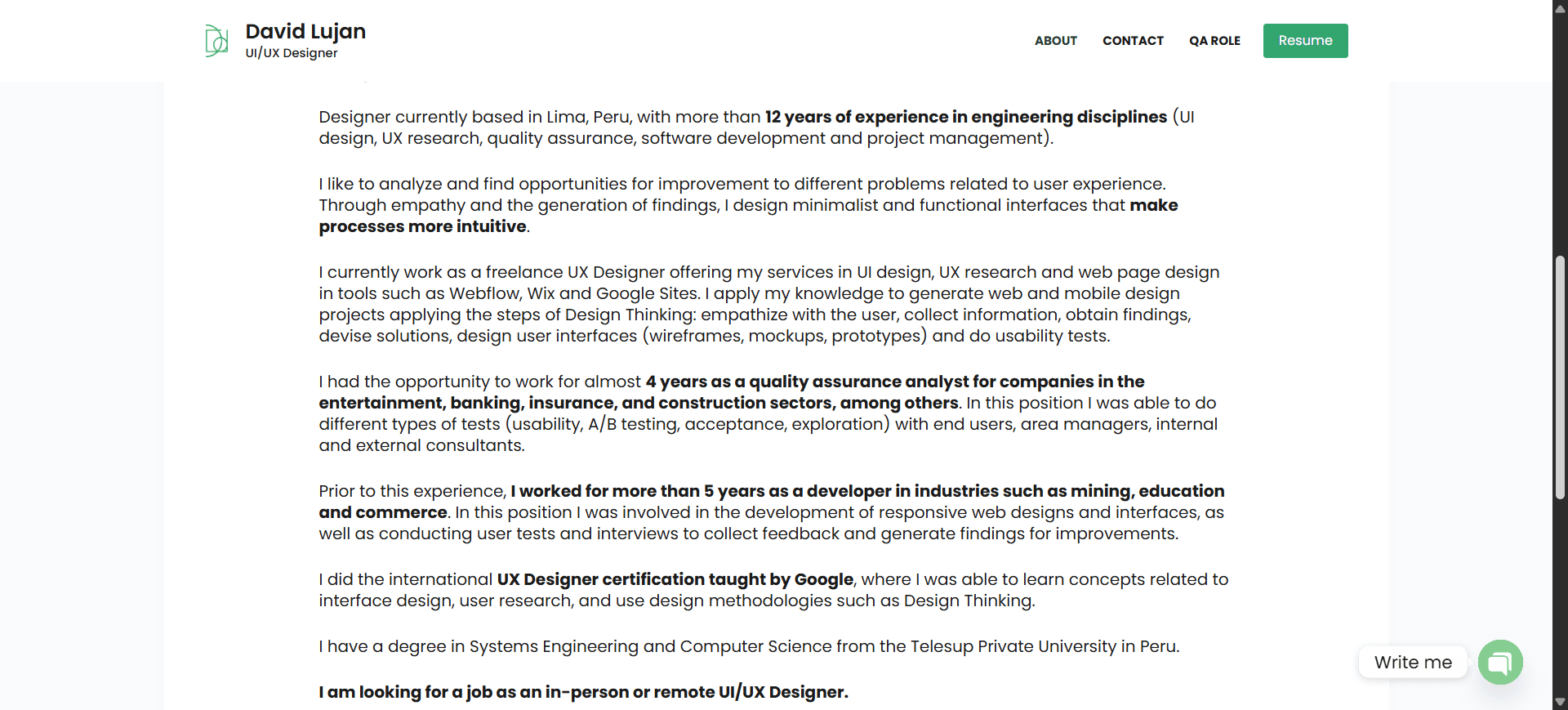Image resolution: width=1568 pixels, height=710 pixels.
Task: Open the green chat bubble icon
Action: (1500, 662)
